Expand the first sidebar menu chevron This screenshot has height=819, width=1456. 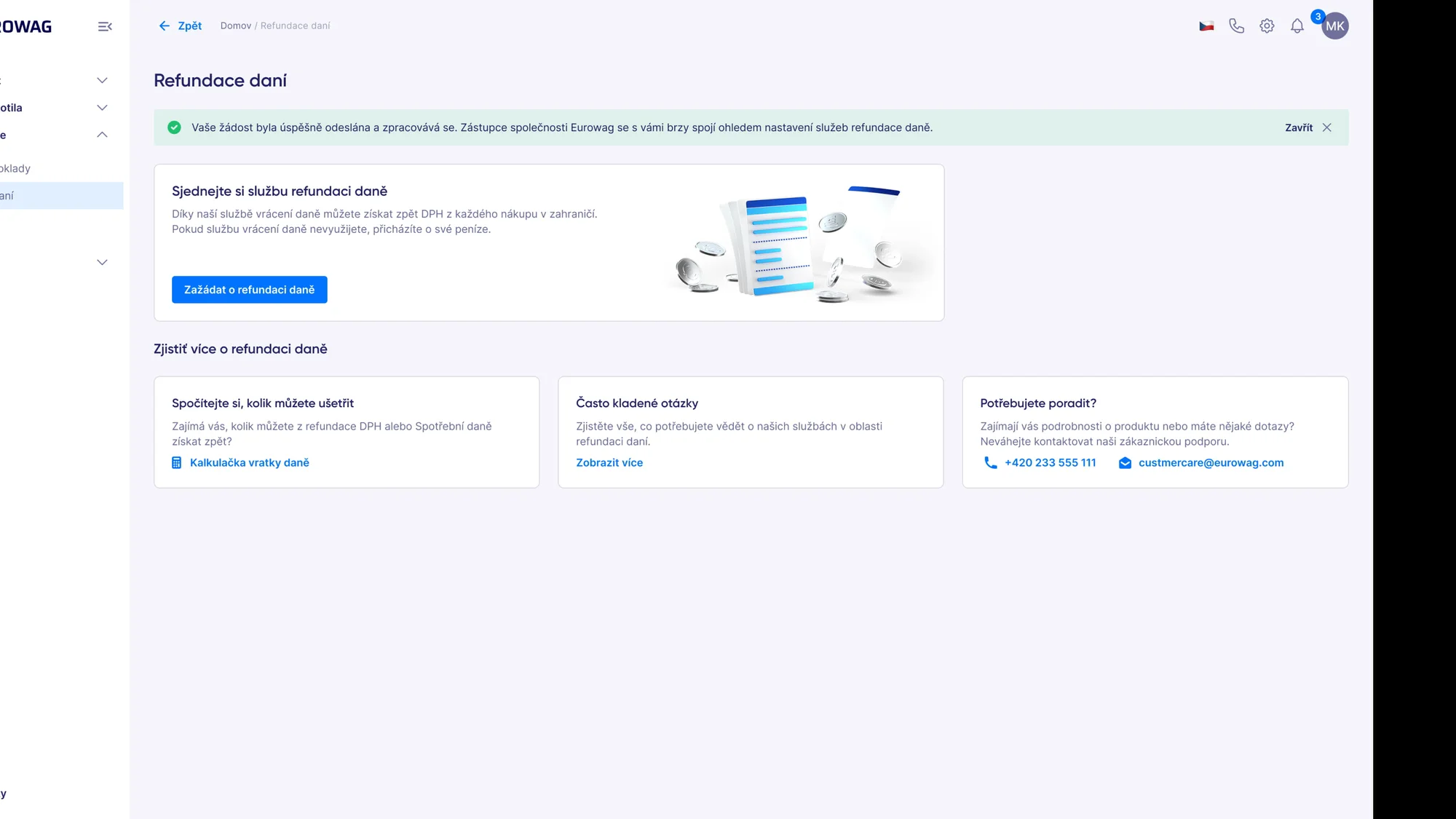tap(102, 81)
